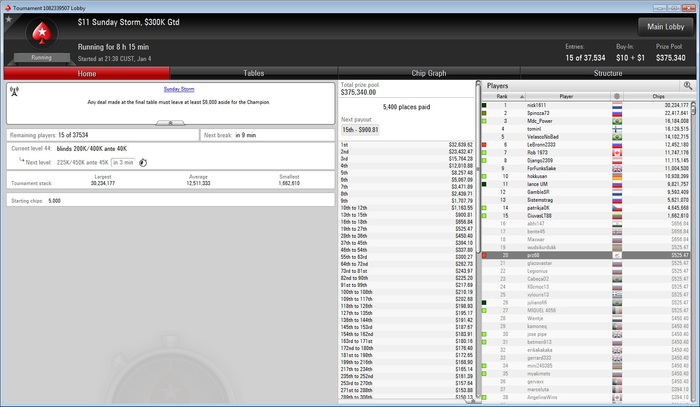The image size is (700, 407).
Task: Click the Finland flag next to tominl
Action: click(617, 129)
